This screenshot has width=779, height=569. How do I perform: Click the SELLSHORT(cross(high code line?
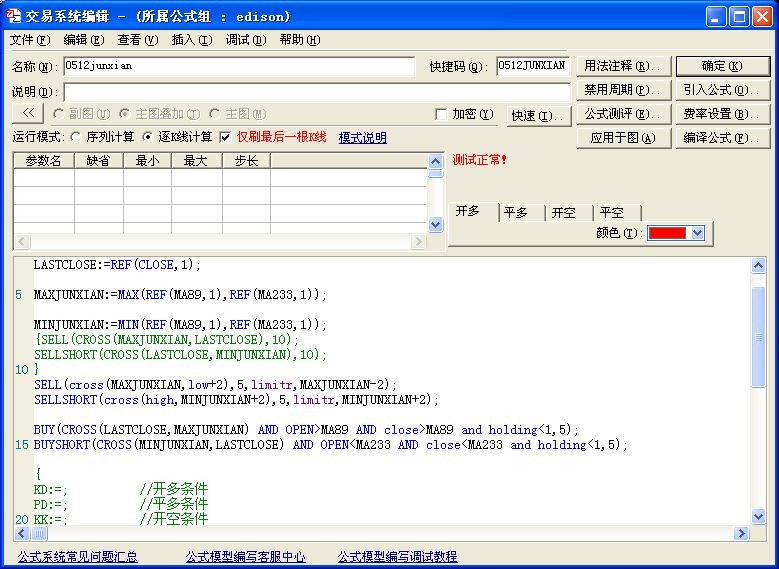236,400
